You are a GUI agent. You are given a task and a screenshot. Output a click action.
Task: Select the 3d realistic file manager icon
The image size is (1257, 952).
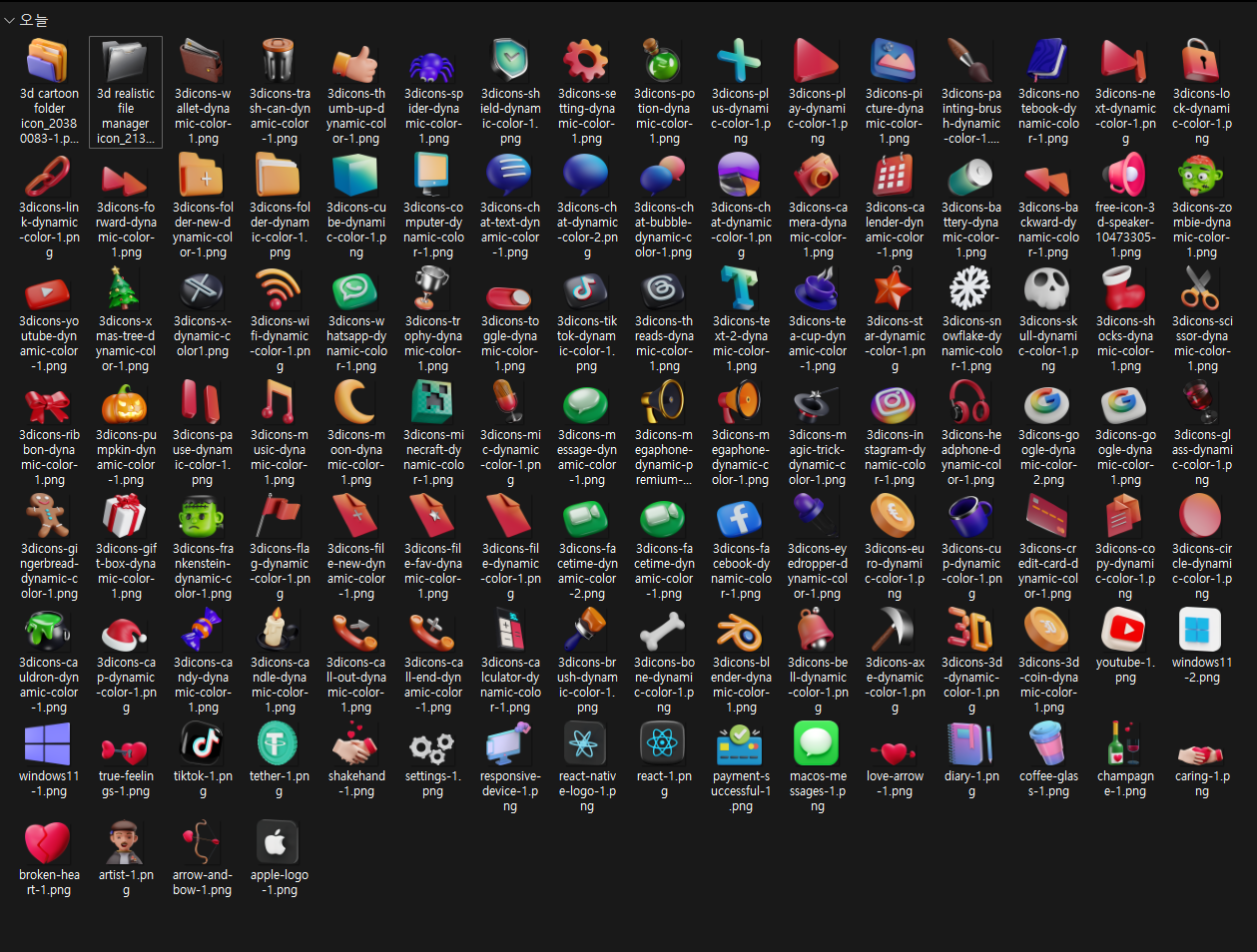[126, 92]
